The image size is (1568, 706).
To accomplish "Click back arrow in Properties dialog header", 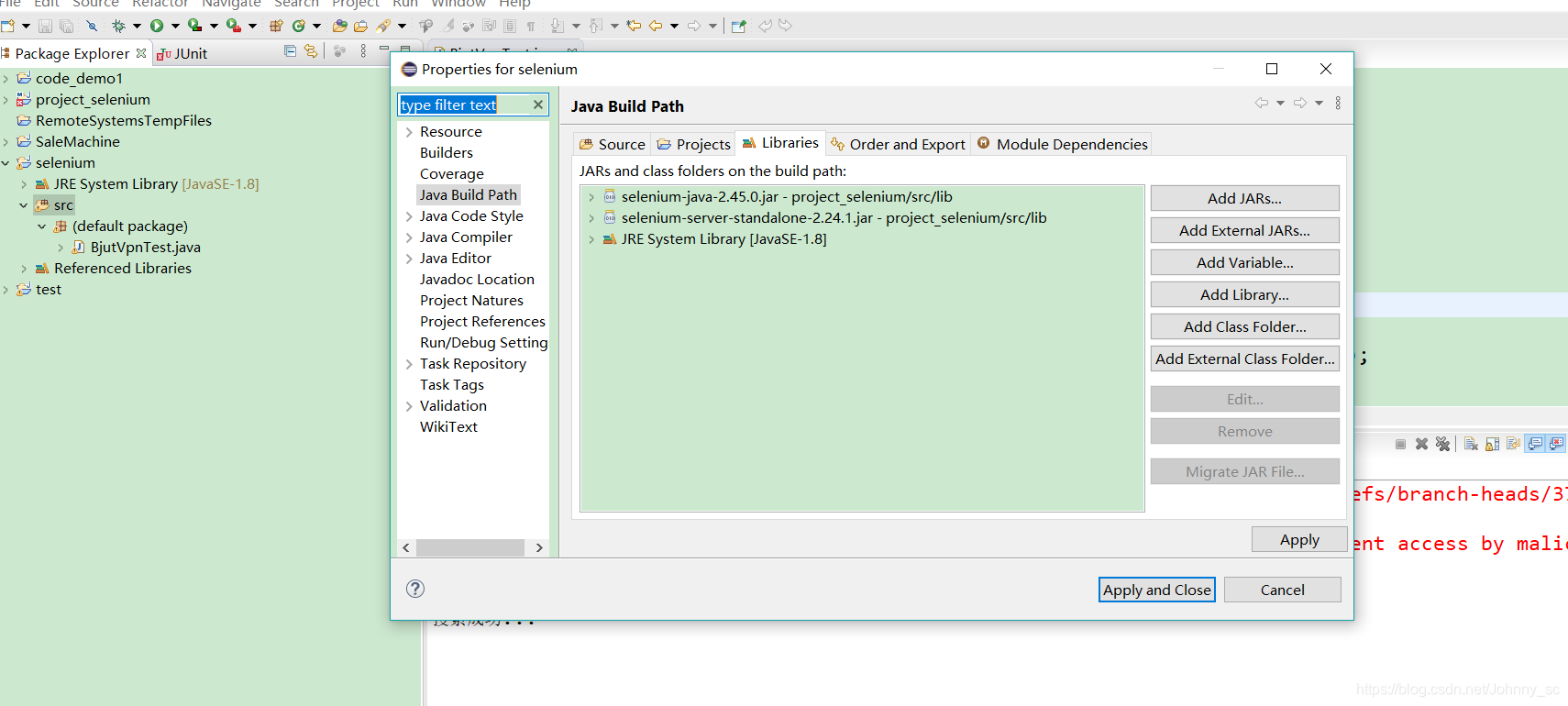I will click(x=1262, y=104).
